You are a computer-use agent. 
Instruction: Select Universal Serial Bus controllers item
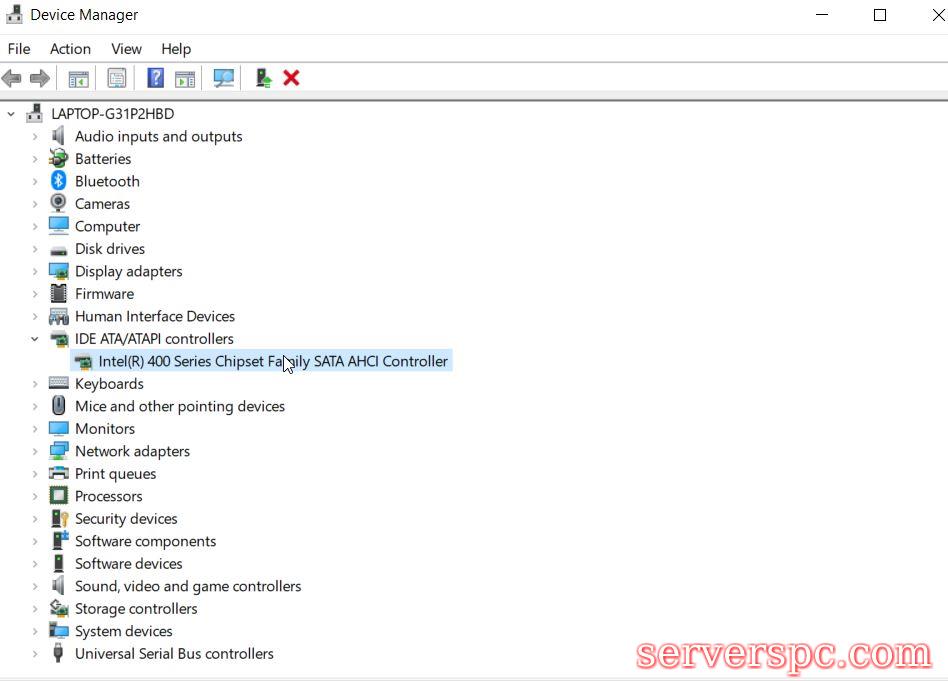174,654
